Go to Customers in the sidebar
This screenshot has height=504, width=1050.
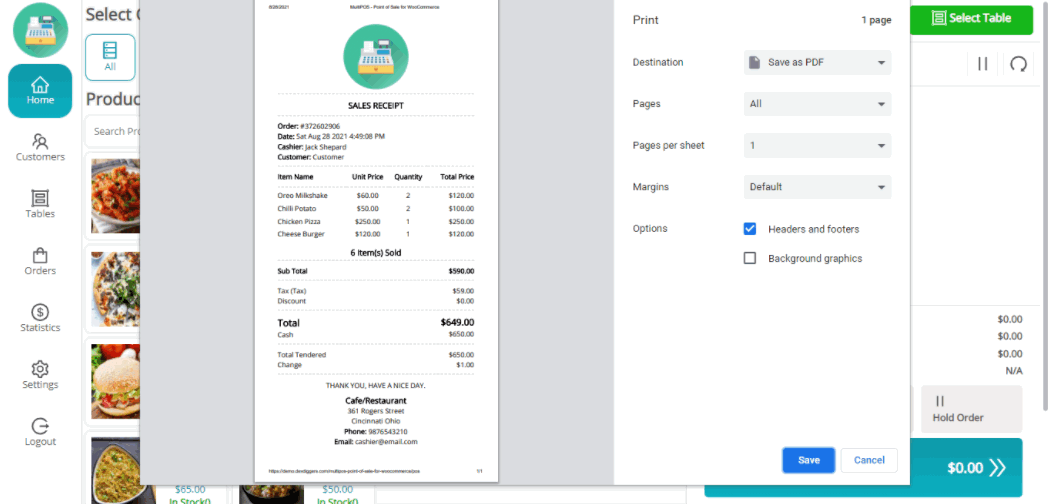(x=40, y=148)
